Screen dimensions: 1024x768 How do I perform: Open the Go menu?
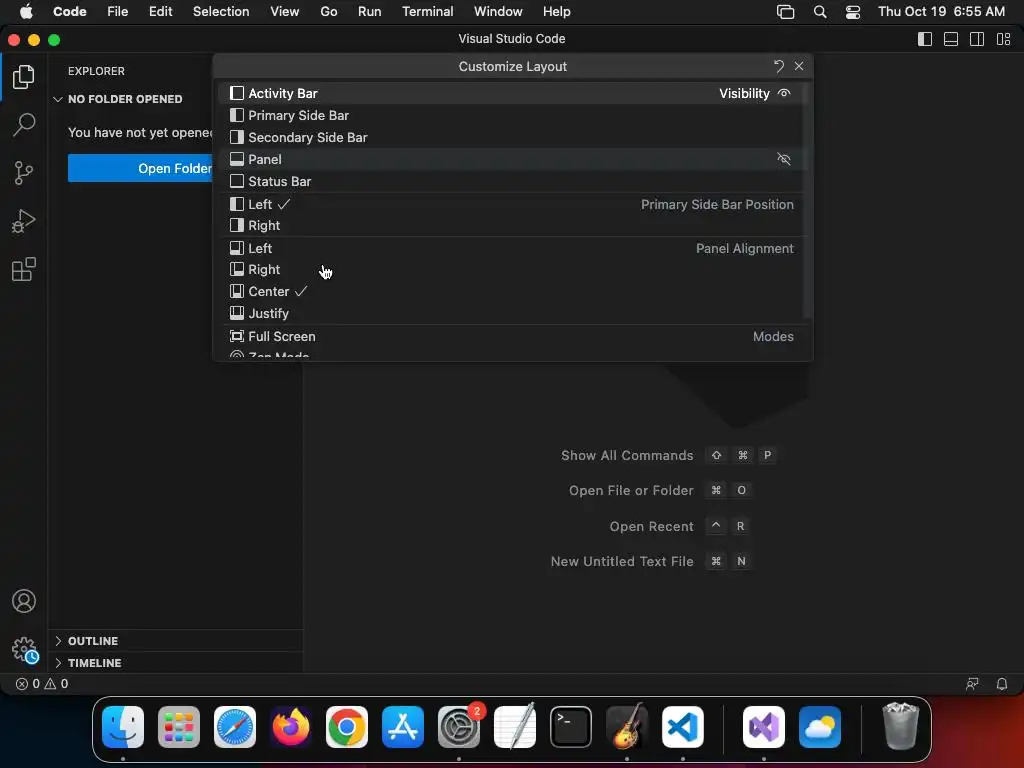coord(328,12)
